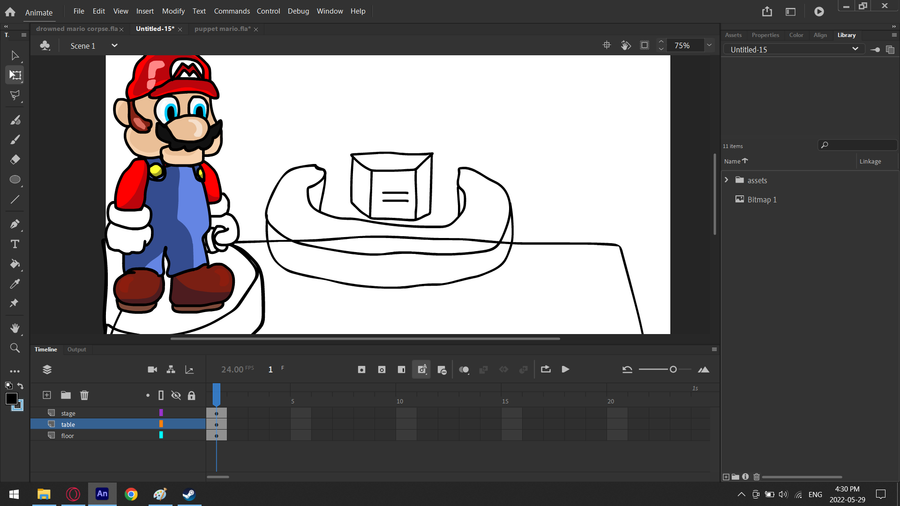Switch to the Properties panel tab
This screenshot has width=900, height=506.
point(765,35)
